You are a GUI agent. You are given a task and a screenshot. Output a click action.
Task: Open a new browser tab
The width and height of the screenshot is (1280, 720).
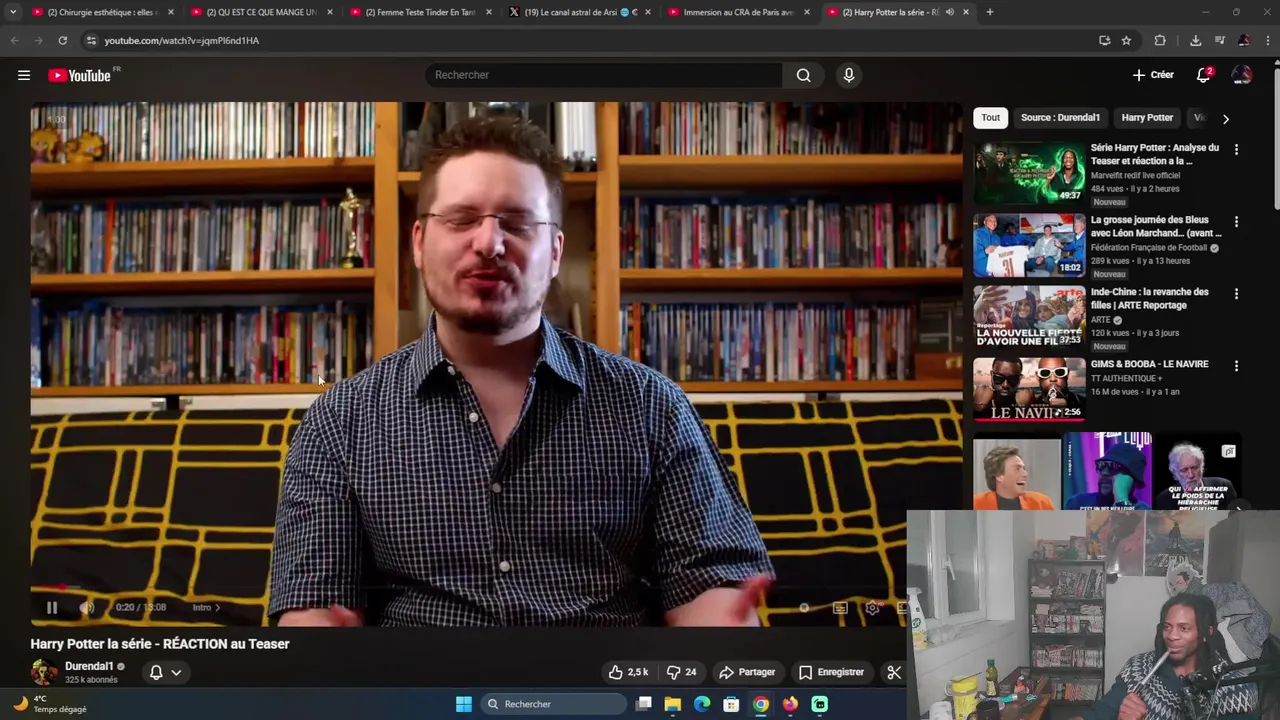[x=990, y=12]
